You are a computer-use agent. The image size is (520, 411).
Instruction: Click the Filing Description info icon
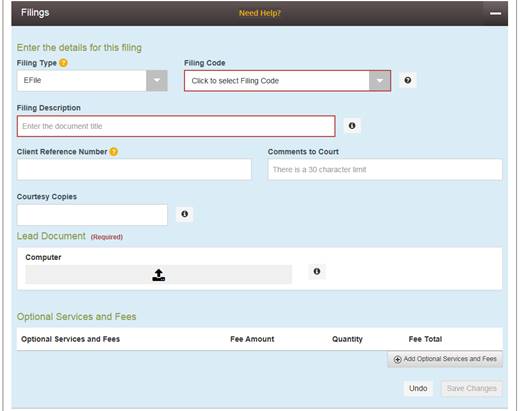352,126
